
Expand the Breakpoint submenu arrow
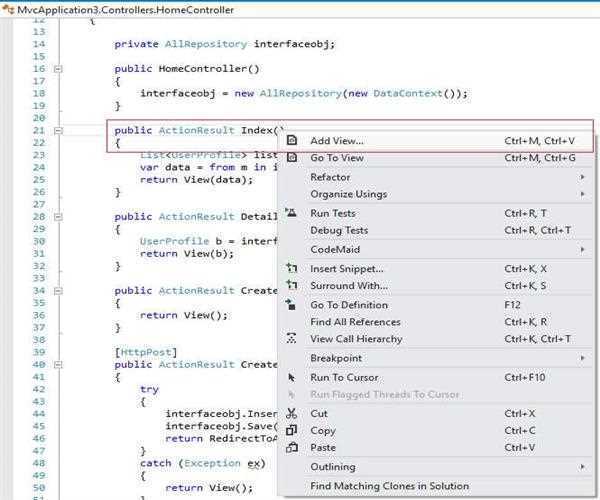(x=582, y=358)
